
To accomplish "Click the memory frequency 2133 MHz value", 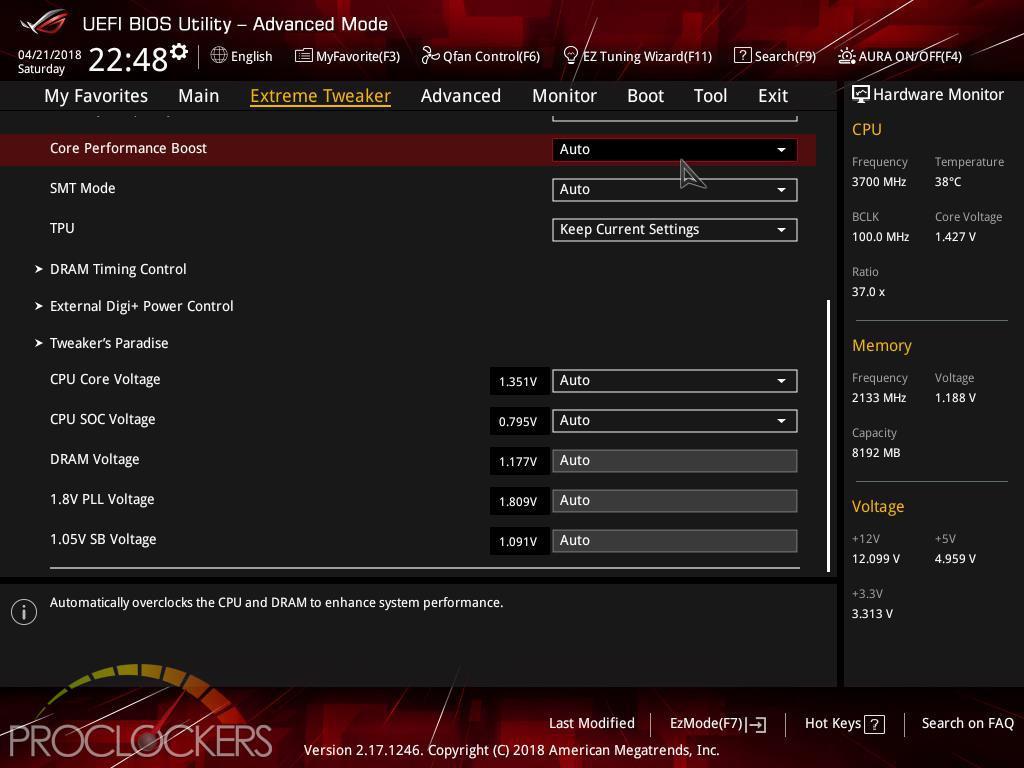I will [879, 398].
